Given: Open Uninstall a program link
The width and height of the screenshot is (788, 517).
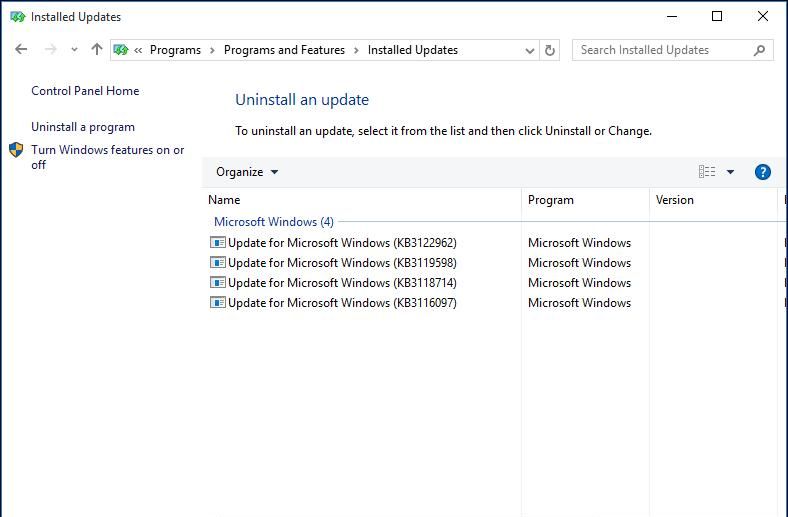Looking at the screenshot, I should pyautogui.click(x=83, y=127).
